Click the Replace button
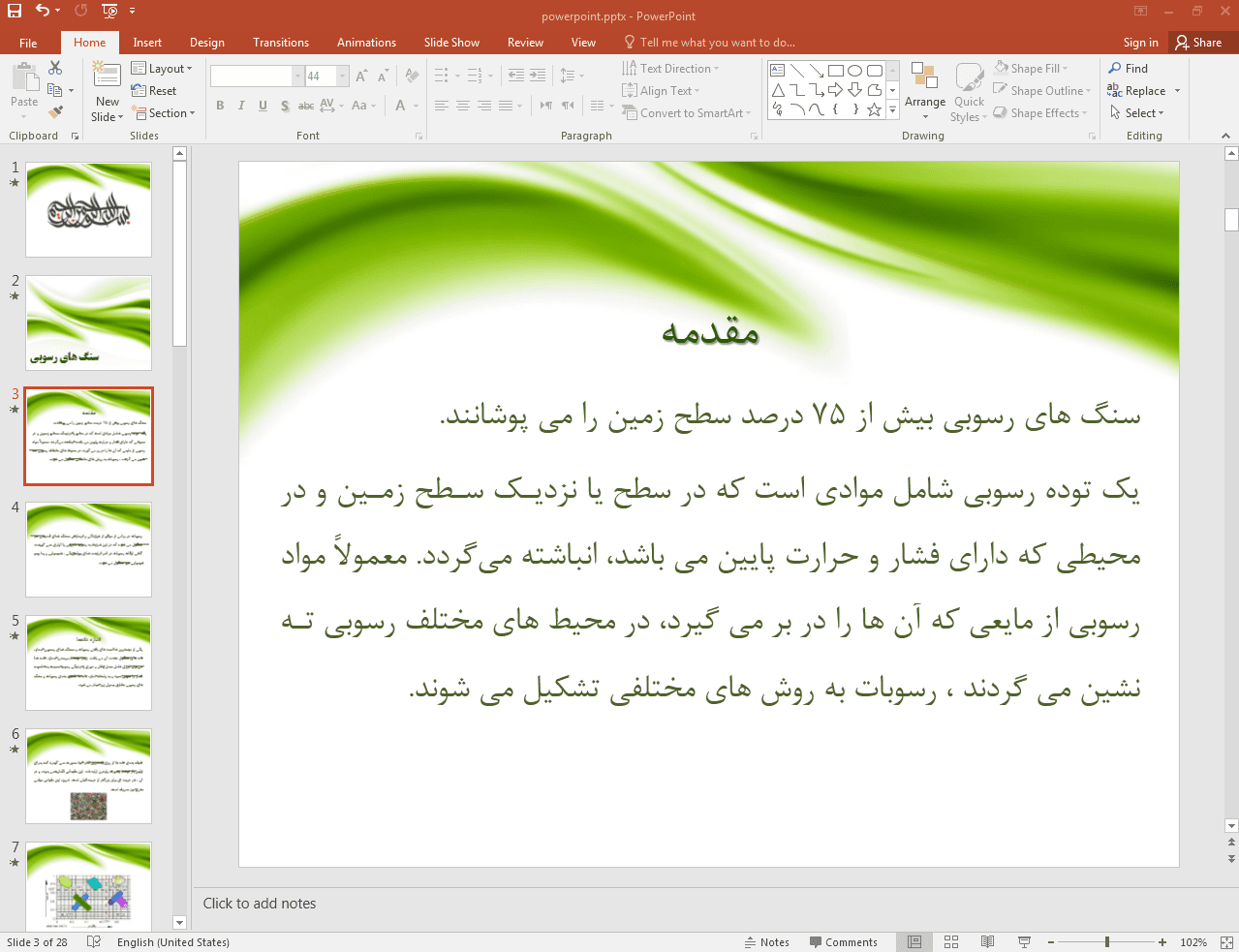1239x952 pixels. [1137, 91]
